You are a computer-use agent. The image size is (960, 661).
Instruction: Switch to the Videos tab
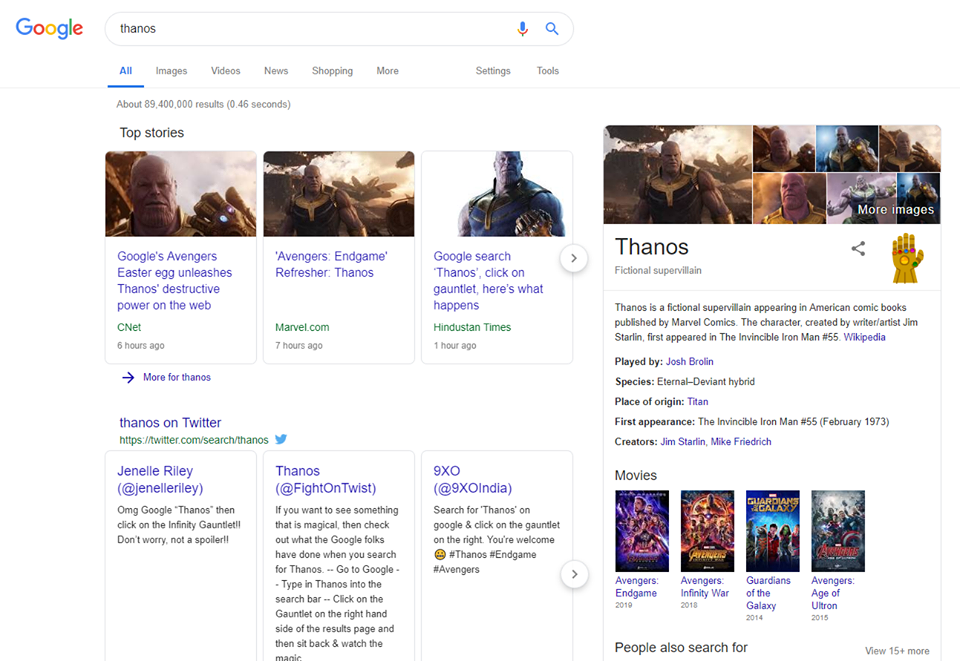pyautogui.click(x=225, y=71)
